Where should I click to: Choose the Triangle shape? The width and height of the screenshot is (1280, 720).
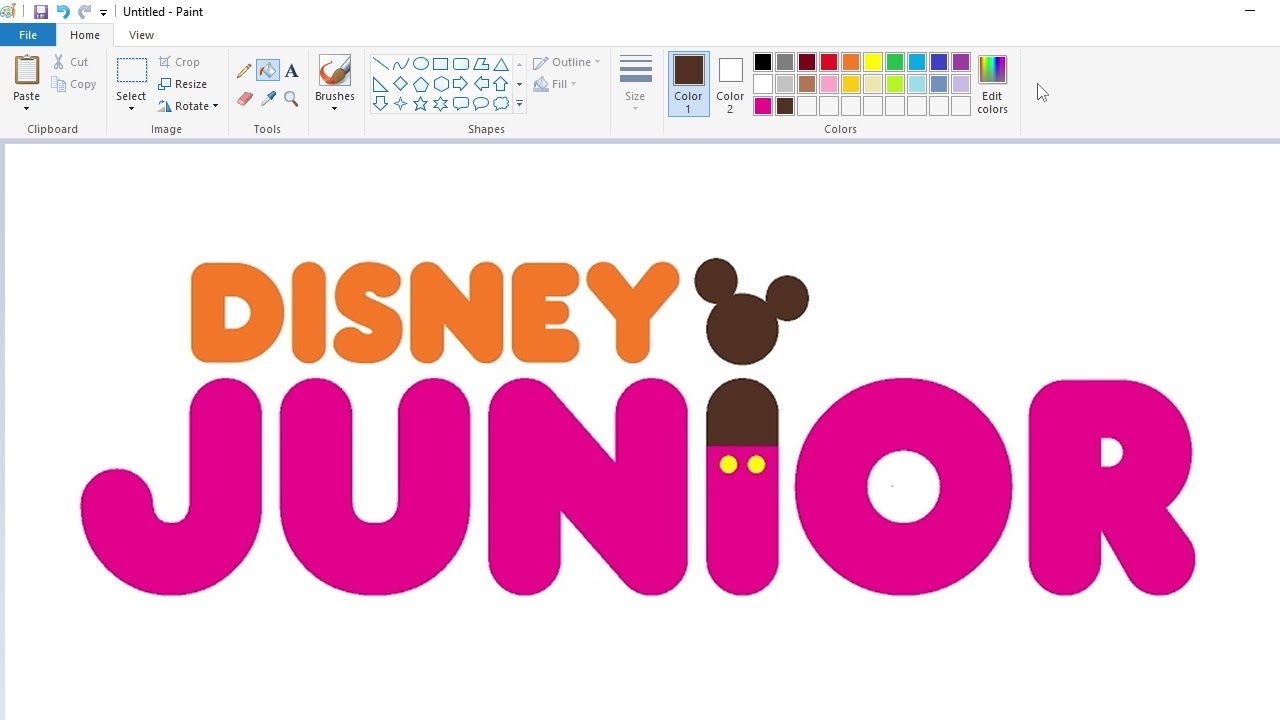(501, 64)
